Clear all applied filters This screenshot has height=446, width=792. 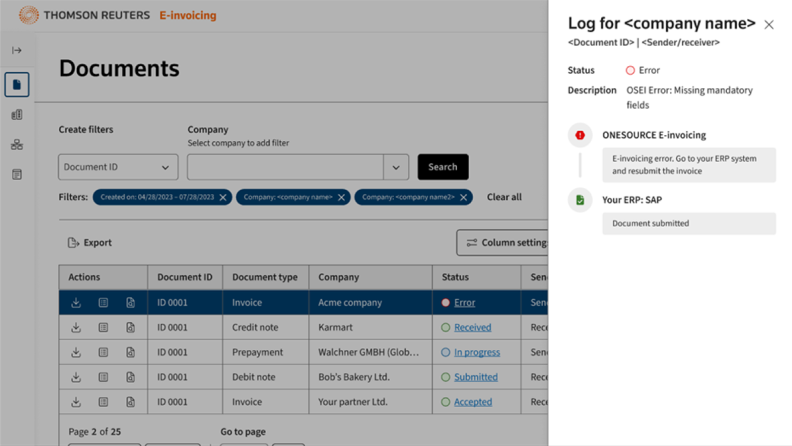504,197
